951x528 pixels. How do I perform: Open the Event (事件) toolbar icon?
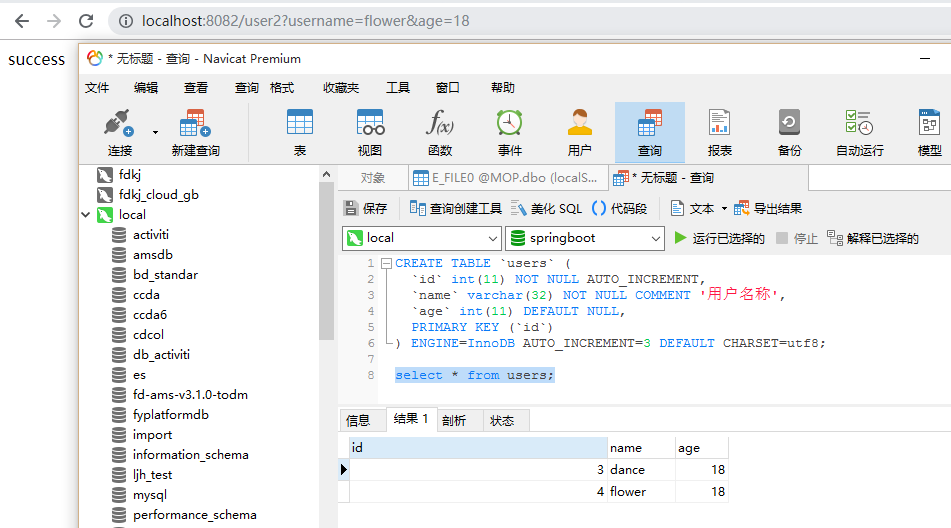point(509,133)
